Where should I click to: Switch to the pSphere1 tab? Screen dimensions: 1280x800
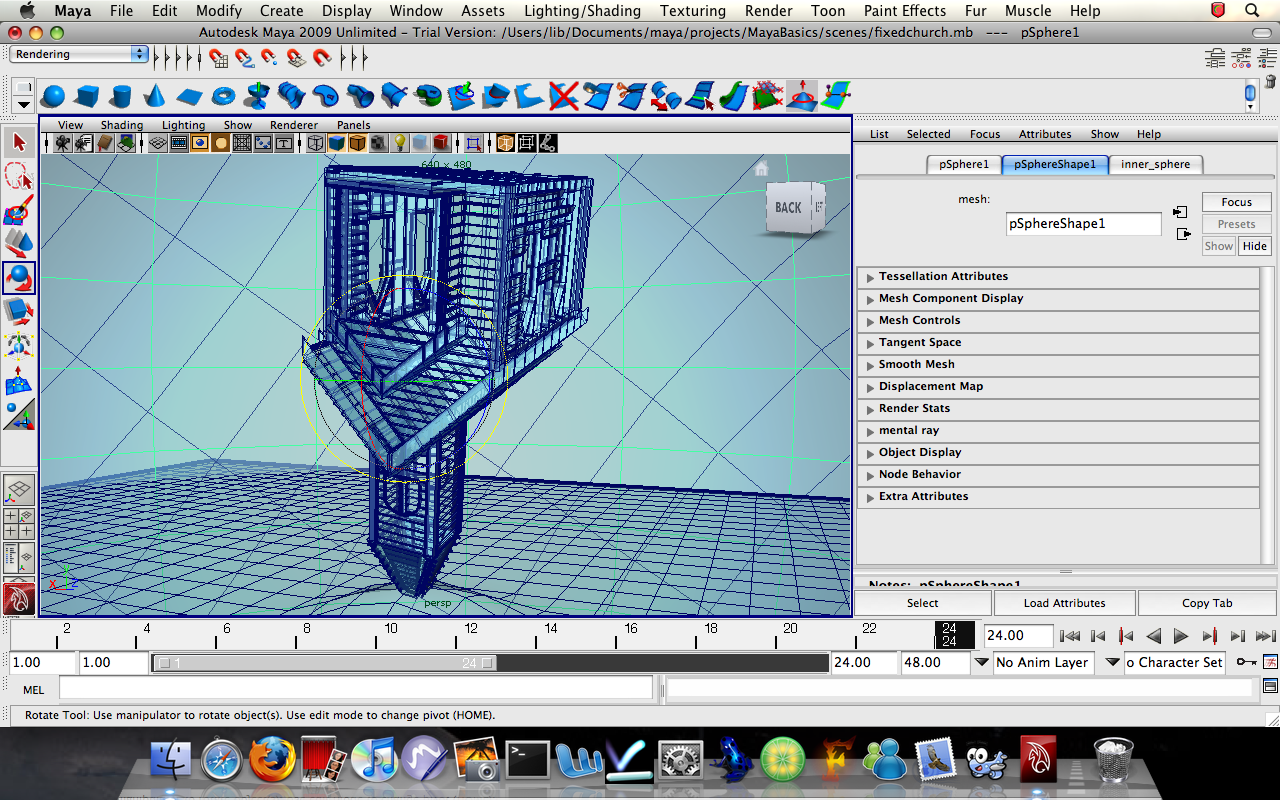tap(964, 165)
